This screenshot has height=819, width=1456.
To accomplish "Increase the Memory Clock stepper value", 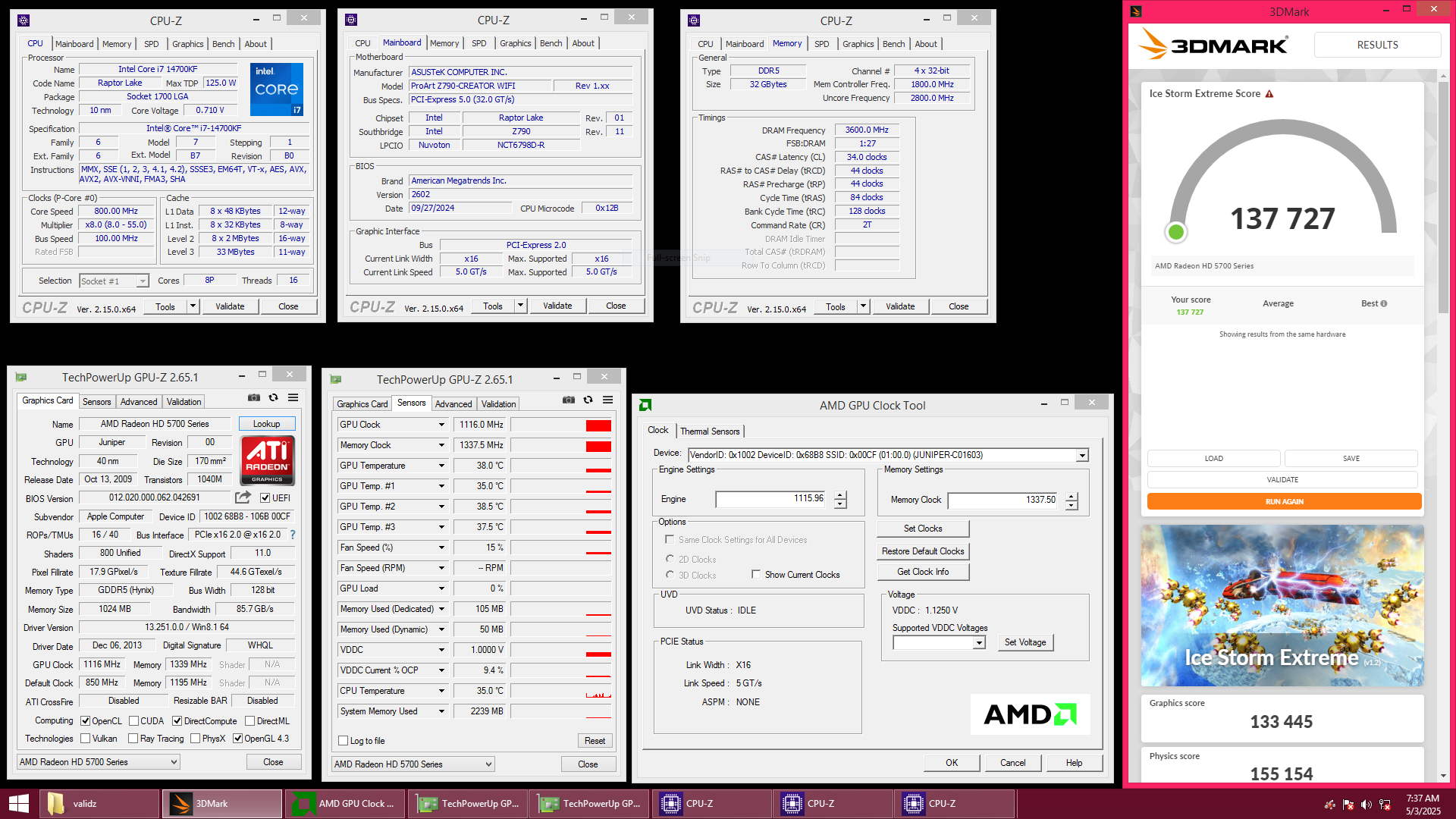I will (x=1072, y=497).
